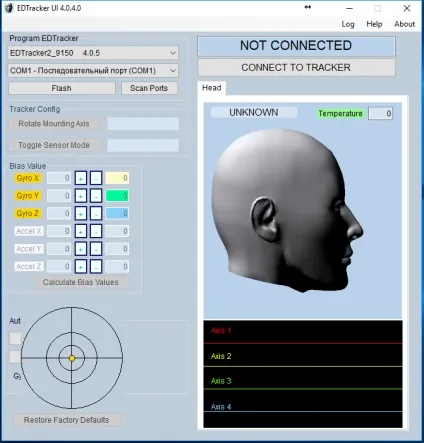Decrease Gyro X bias with minus

96,178
